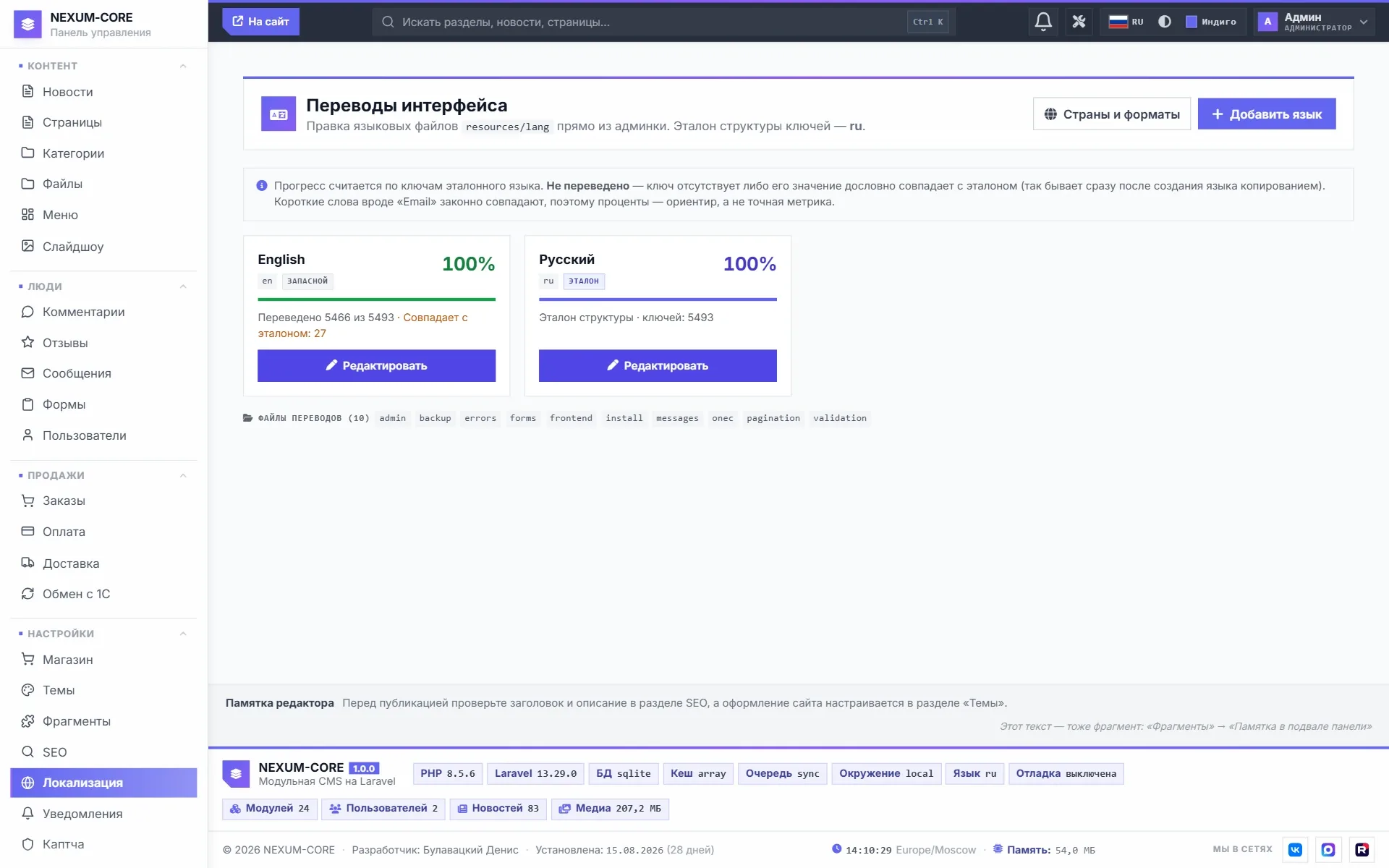Click the 'validation' translation file tag
This screenshot has width=1389, height=868.
tap(839, 418)
